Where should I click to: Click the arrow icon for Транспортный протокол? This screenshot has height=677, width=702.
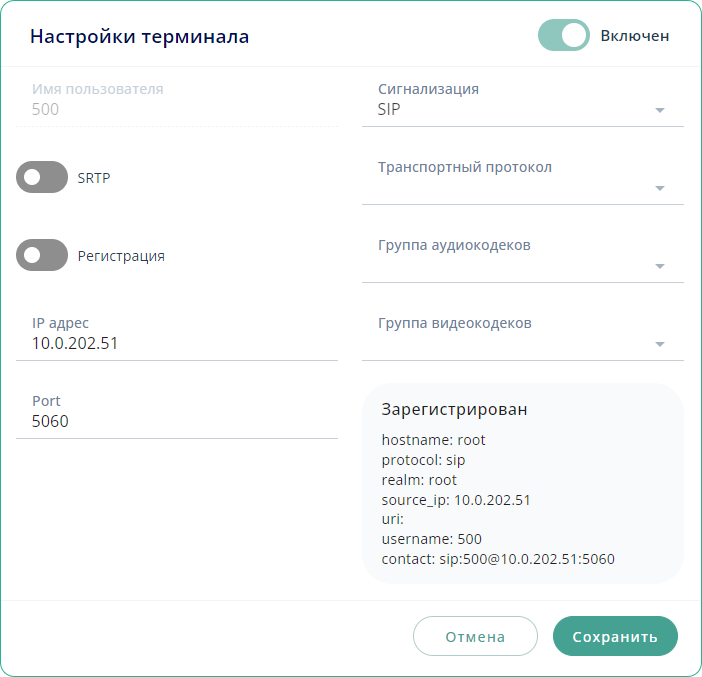click(659, 188)
